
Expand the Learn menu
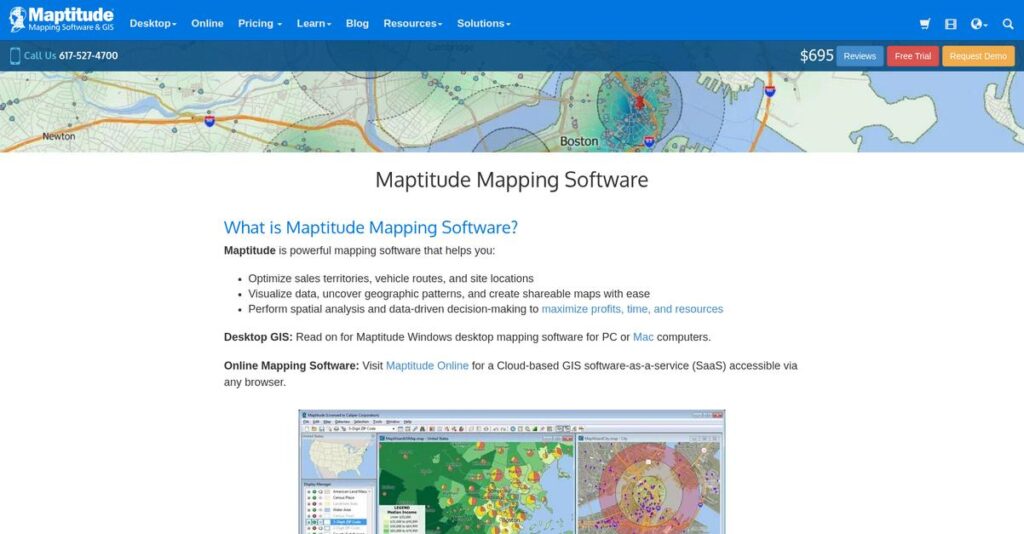pos(314,24)
